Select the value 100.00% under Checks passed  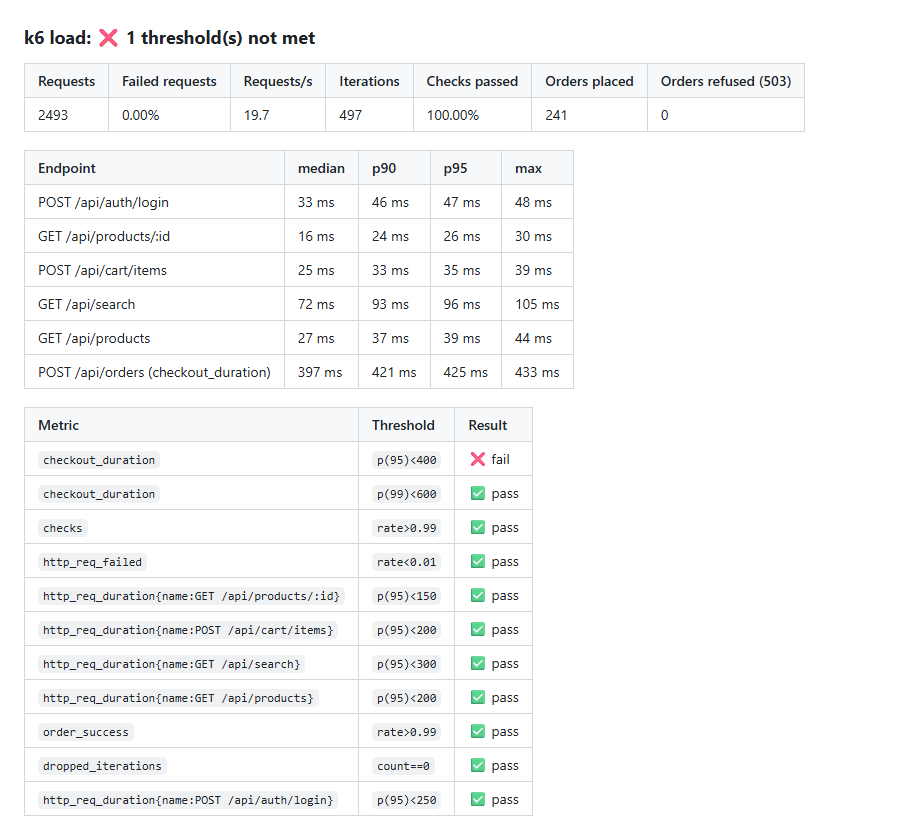click(x=452, y=115)
